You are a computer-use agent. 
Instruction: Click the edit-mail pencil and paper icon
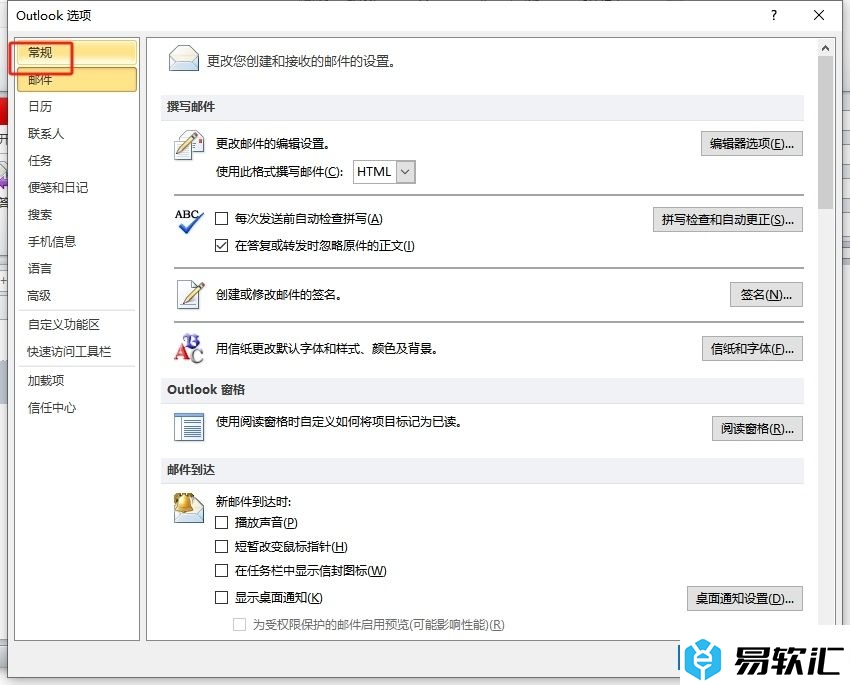point(189,145)
